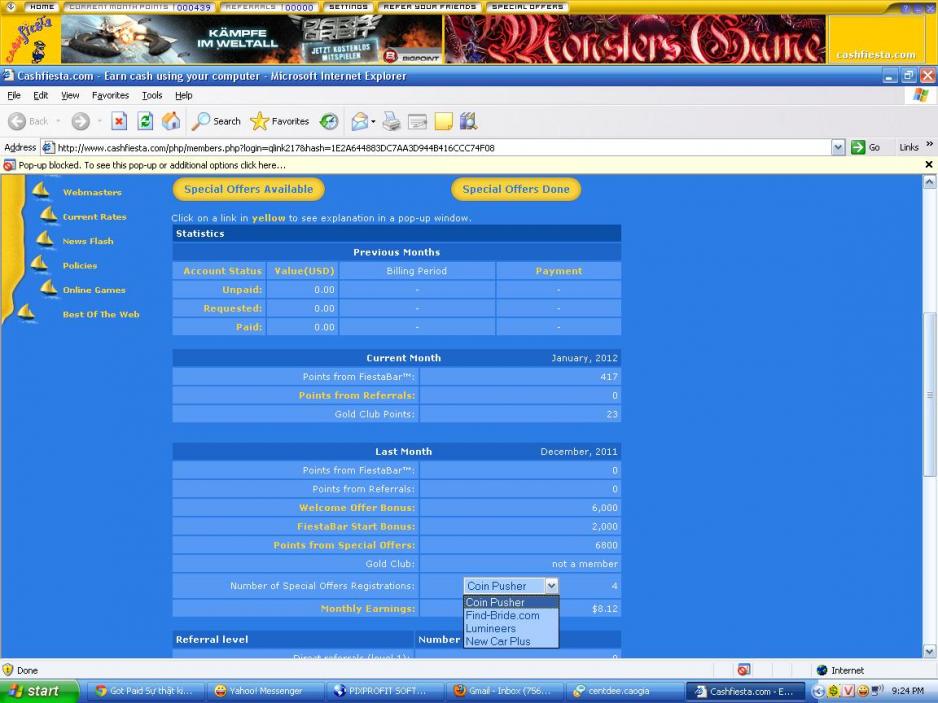938x703 pixels.
Task: Switch to Yahoo! Messenger taskbar button
Action: 265,691
